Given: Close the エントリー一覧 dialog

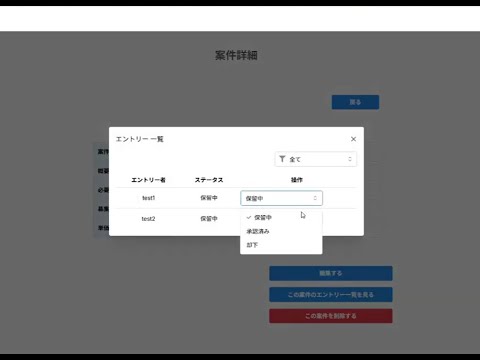Looking at the screenshot, I should 353,139.
